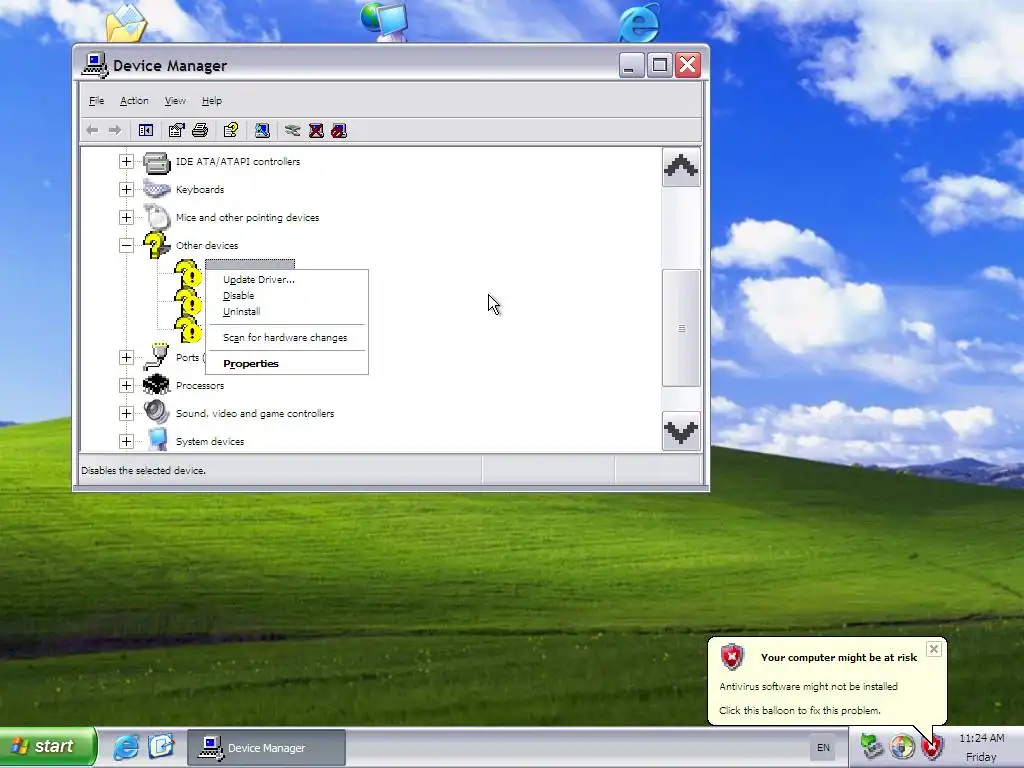Click the EN language indicator
The height and width of the screenshot is (768, 1024).
824,748
